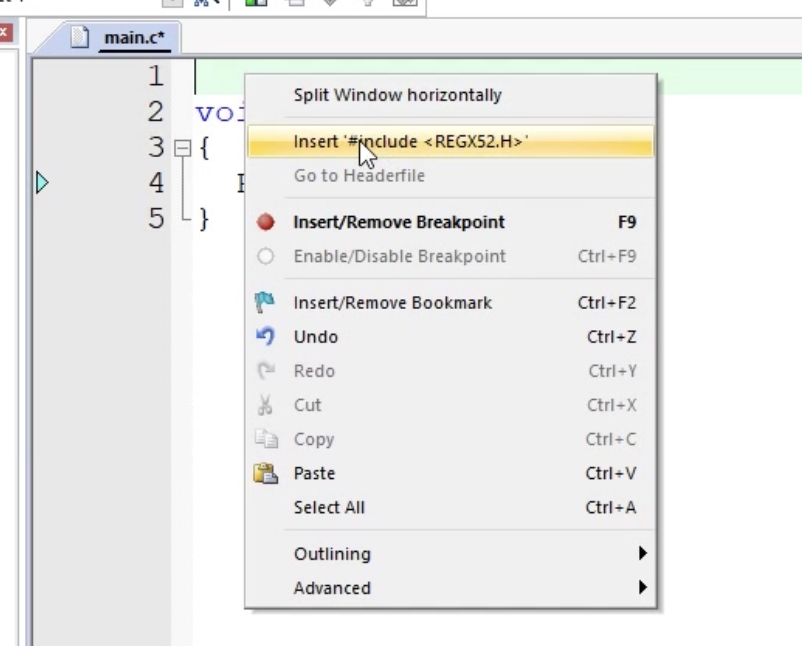Image resolution: width=802 pixels, height=646 pixels.
Task: Click the Enable/Disable Breakpoint circle icon
Action: pos(265,256)
